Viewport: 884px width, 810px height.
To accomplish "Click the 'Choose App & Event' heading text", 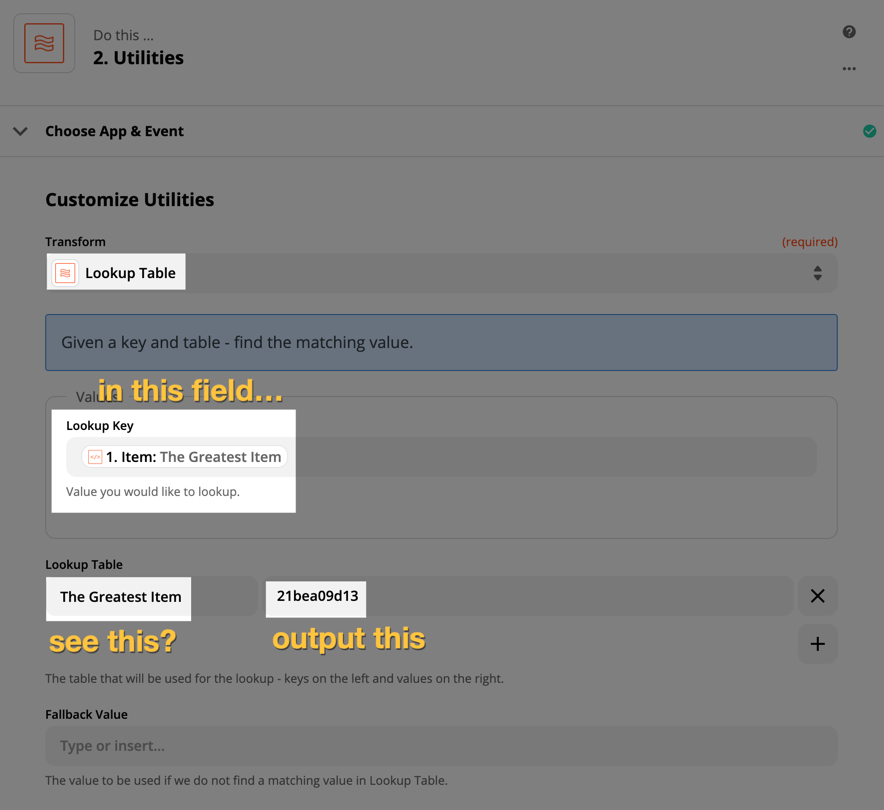I will coord(114,131).
